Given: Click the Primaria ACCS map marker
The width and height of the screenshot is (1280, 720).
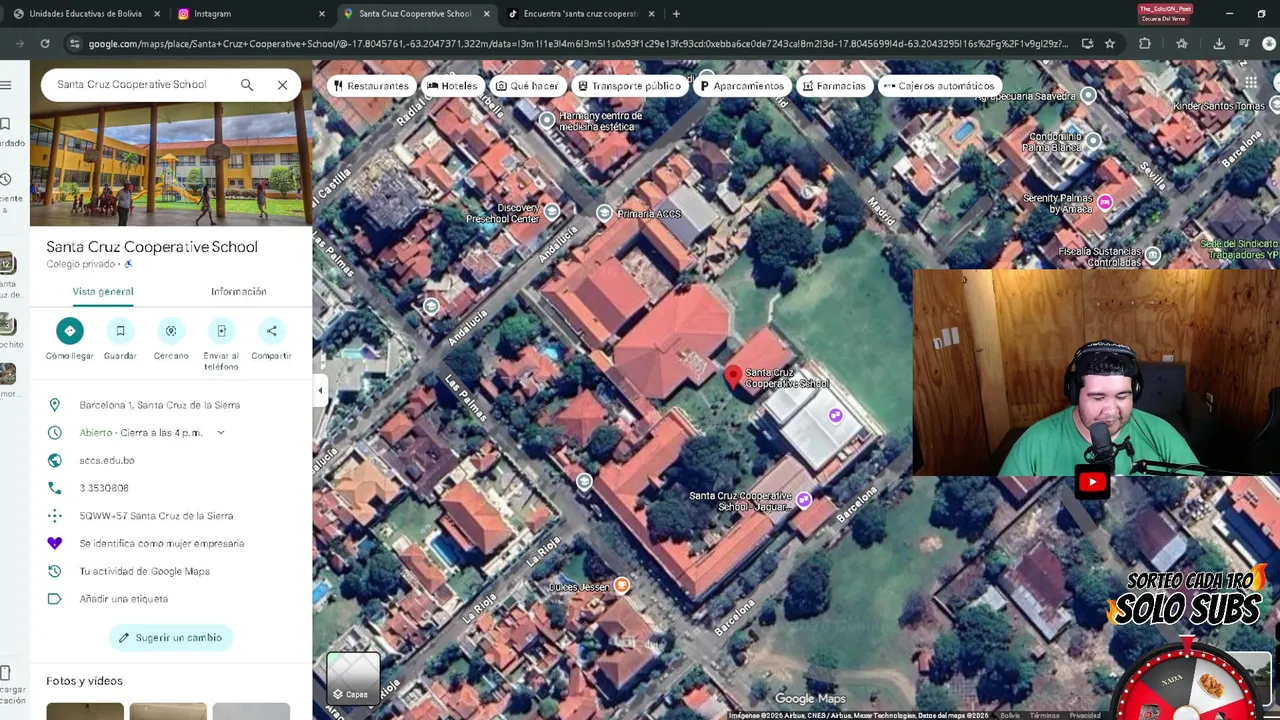Looking at the screenshot, I should tap(604, 213).
